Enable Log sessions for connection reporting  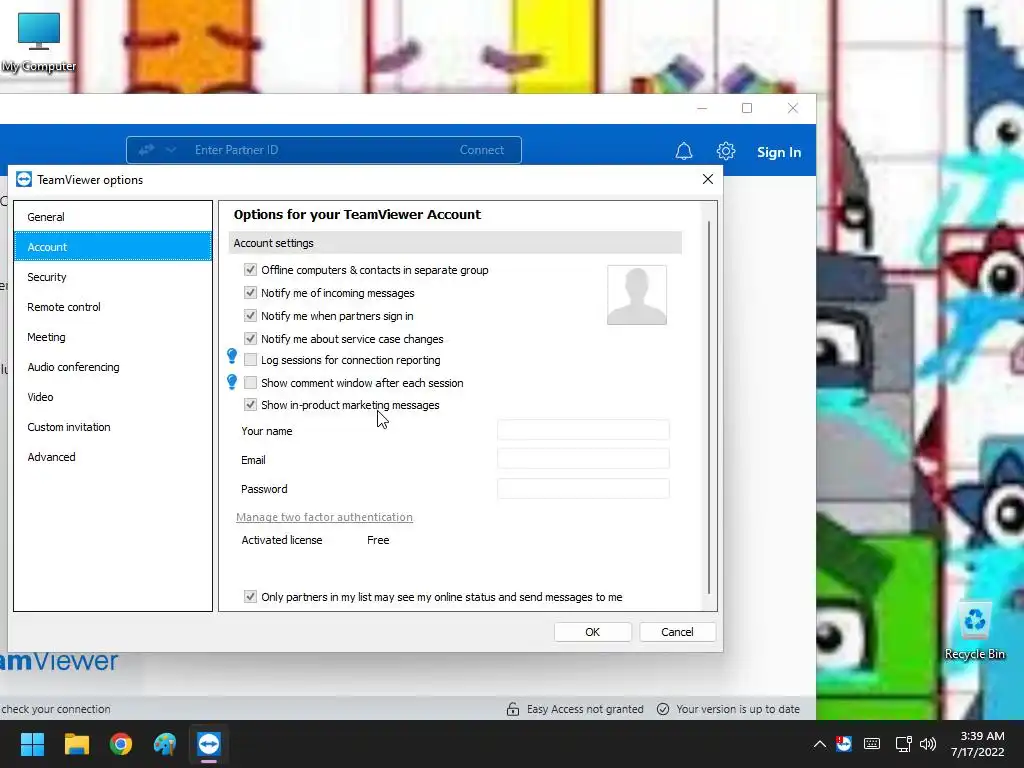[250, 360]
